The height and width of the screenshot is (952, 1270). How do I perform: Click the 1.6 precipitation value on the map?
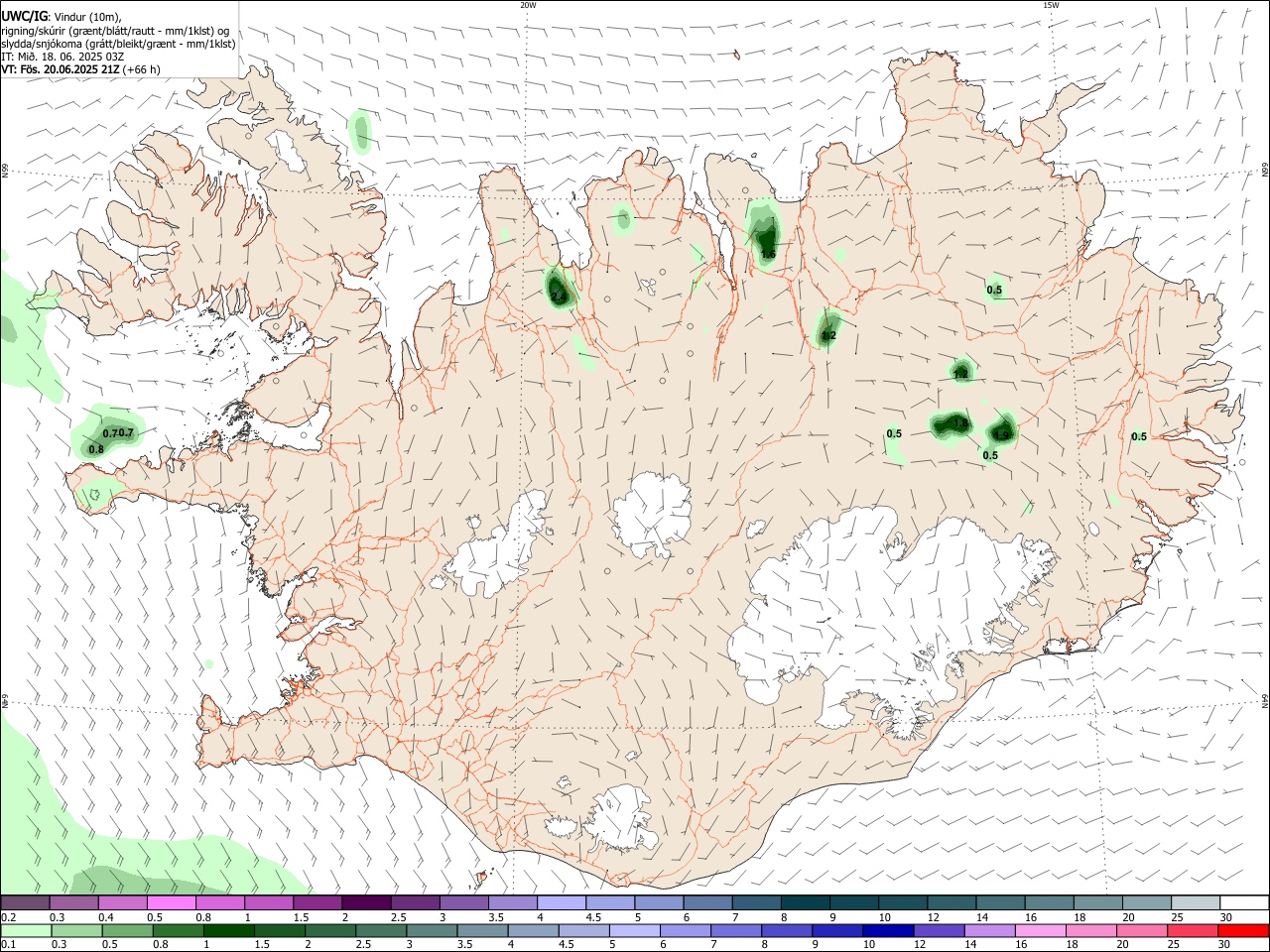pos(768,254)
